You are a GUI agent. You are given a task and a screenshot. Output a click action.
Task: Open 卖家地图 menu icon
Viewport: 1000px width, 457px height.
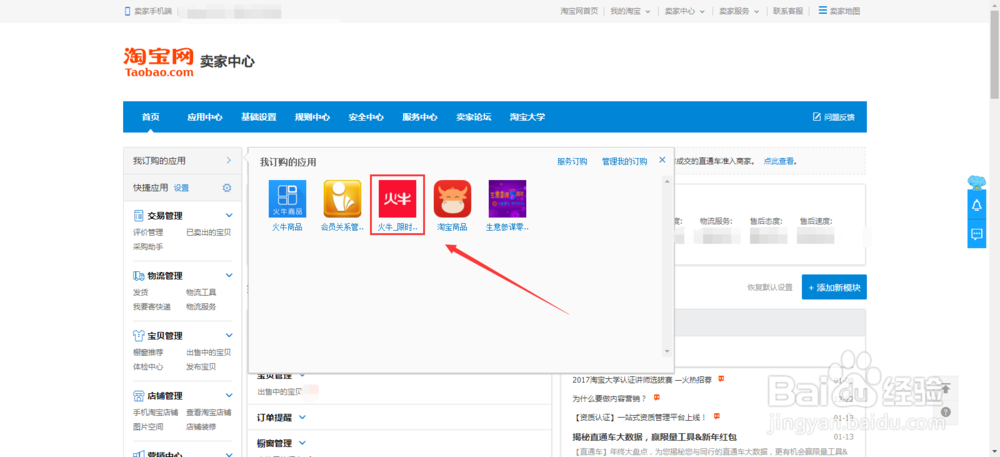coord(823,11)
